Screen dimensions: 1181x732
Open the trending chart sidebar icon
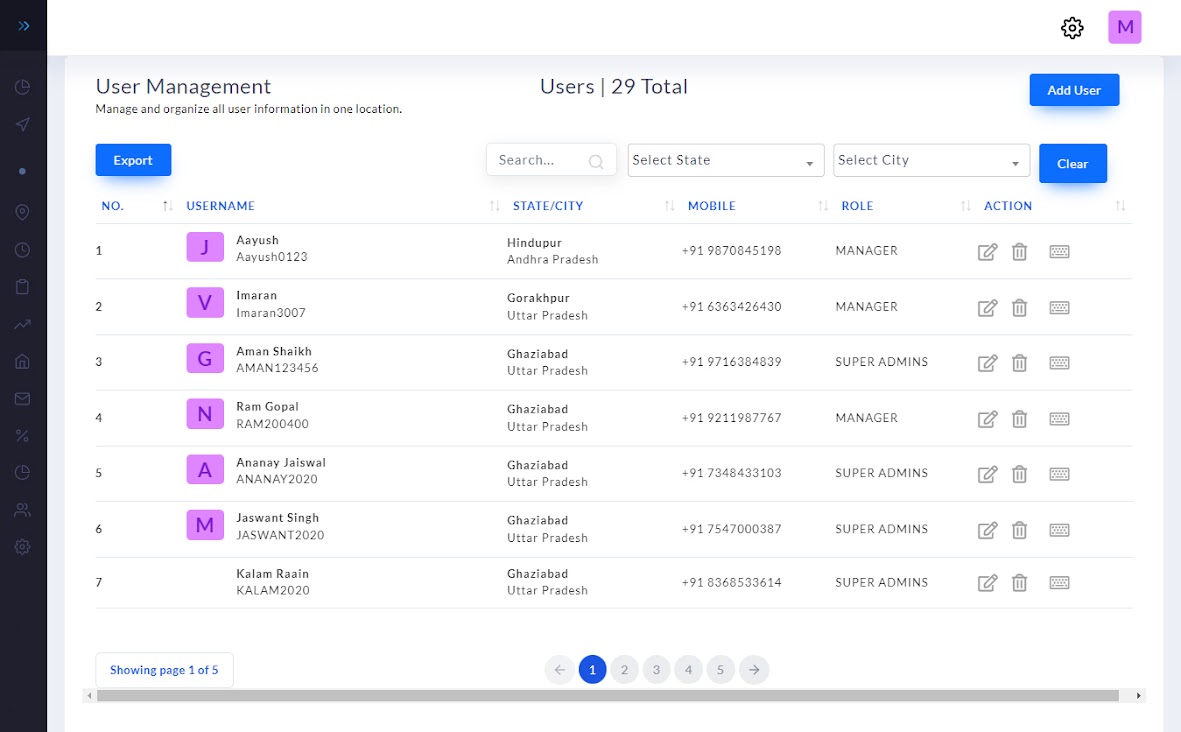pyautogui.click(x=23, y=324)
